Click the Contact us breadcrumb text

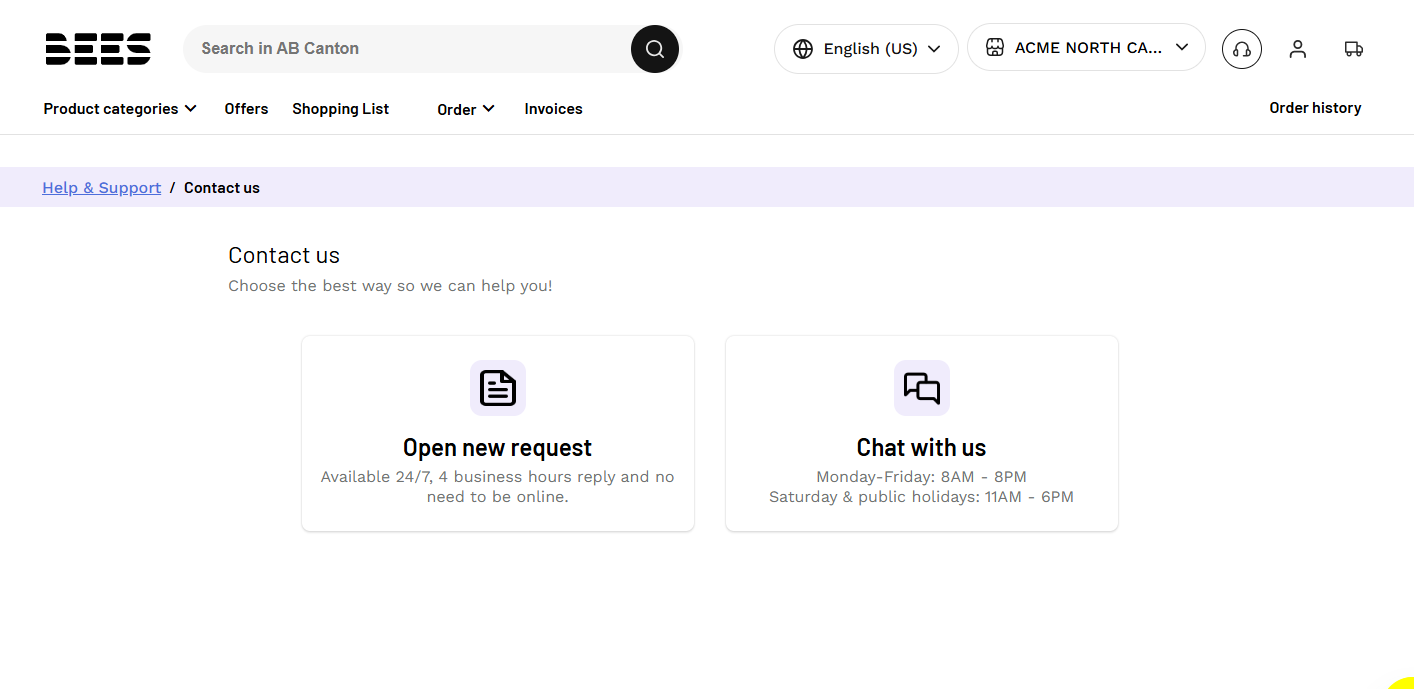[x=222, y=188]
